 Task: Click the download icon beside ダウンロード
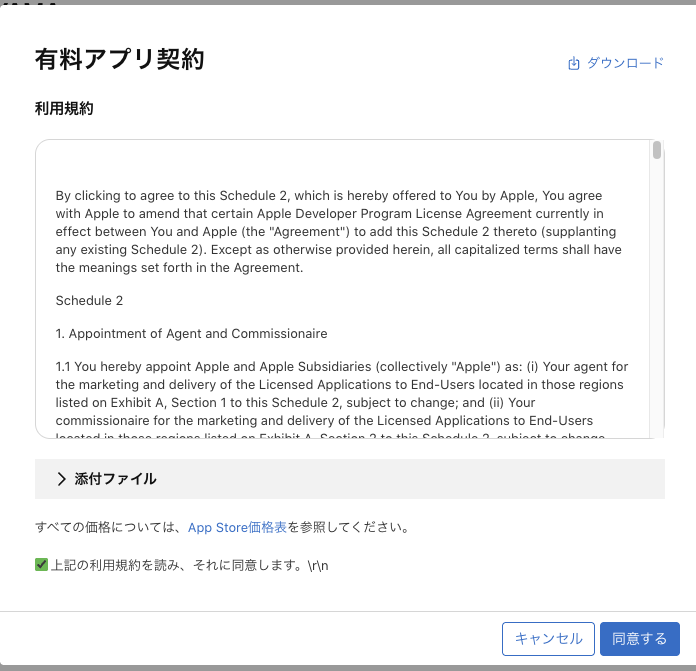573,63
